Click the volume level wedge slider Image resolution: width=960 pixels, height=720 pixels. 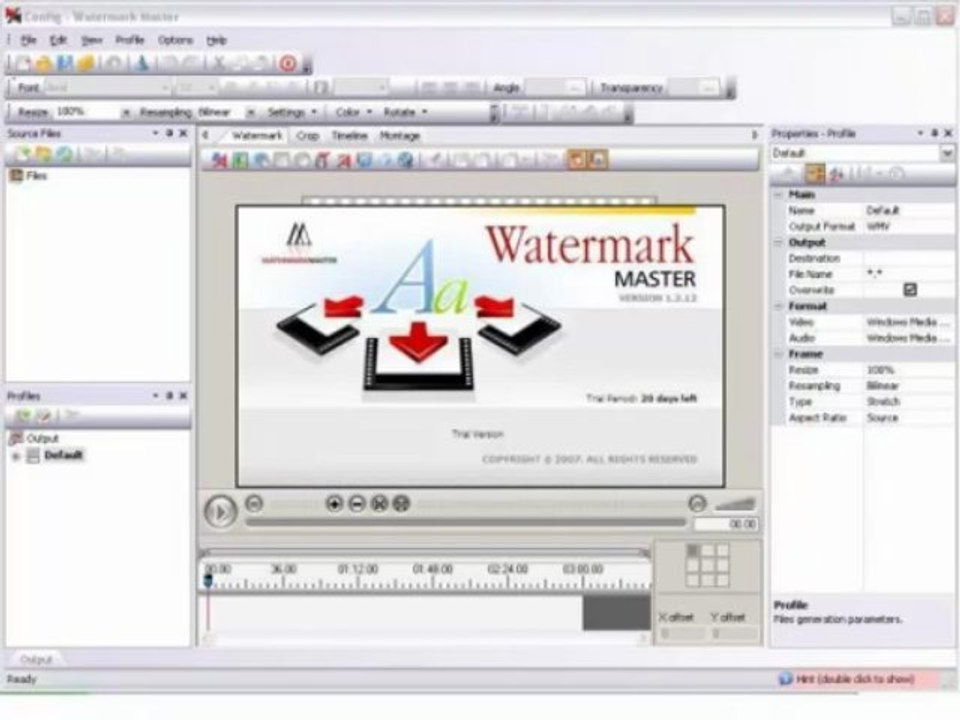[x=735, y=503]
